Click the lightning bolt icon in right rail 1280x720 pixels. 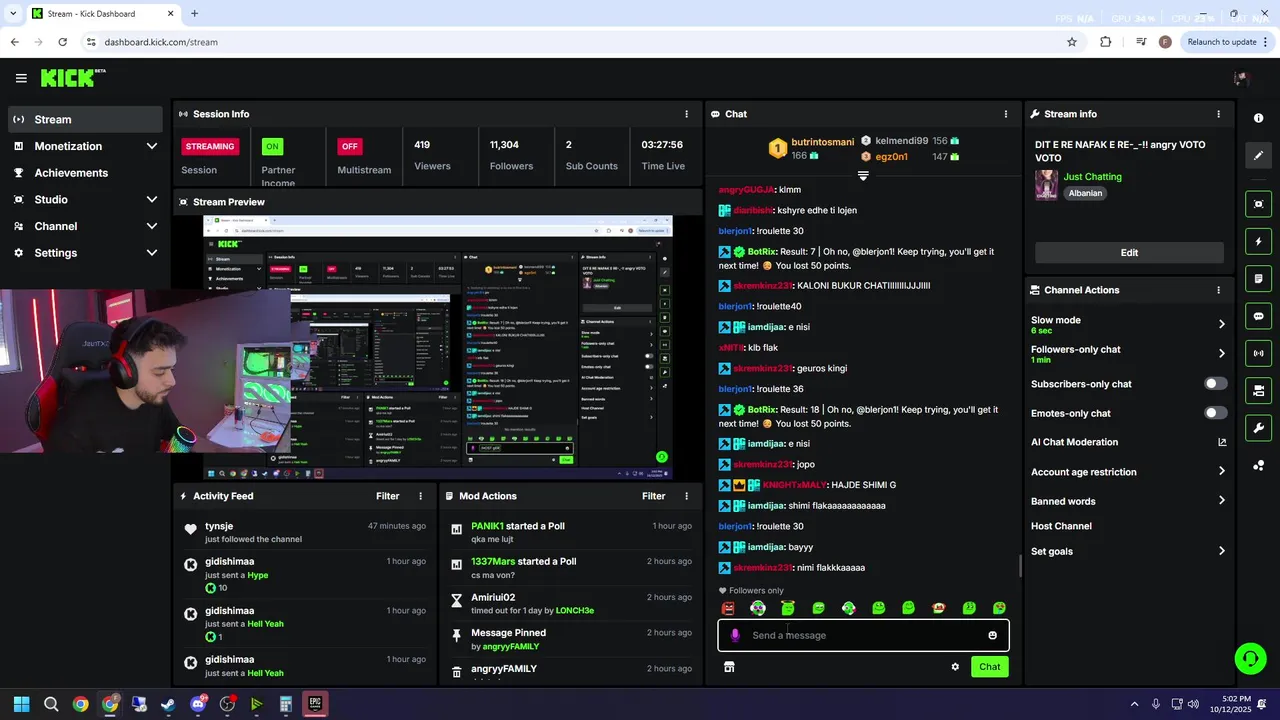pyautogui.click(x=1258, y=241)
